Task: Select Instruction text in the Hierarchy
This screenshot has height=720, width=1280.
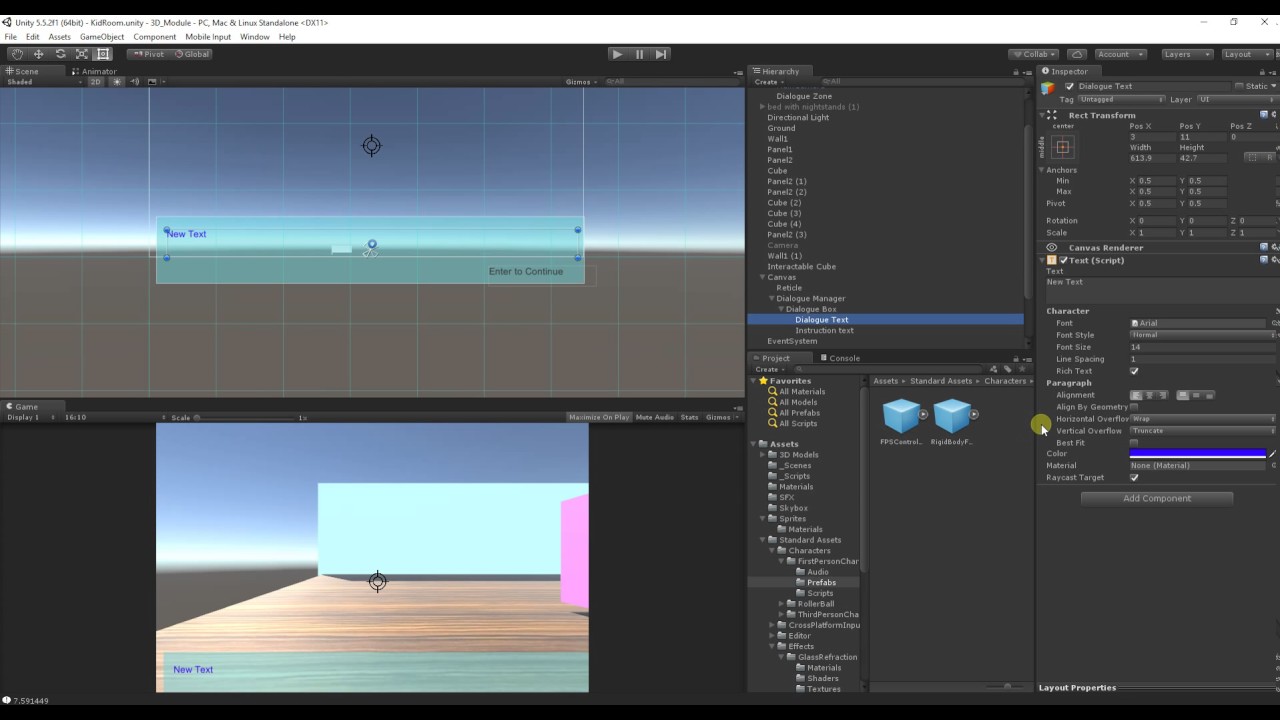Action: pyautogui.click(x=824, y=330)
